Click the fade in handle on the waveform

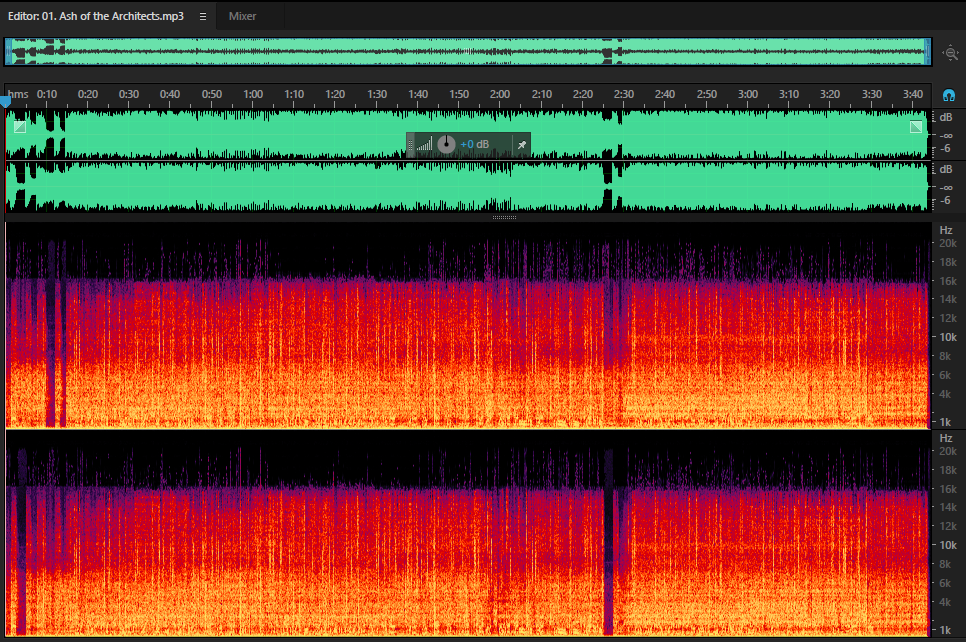pos(20,127)
